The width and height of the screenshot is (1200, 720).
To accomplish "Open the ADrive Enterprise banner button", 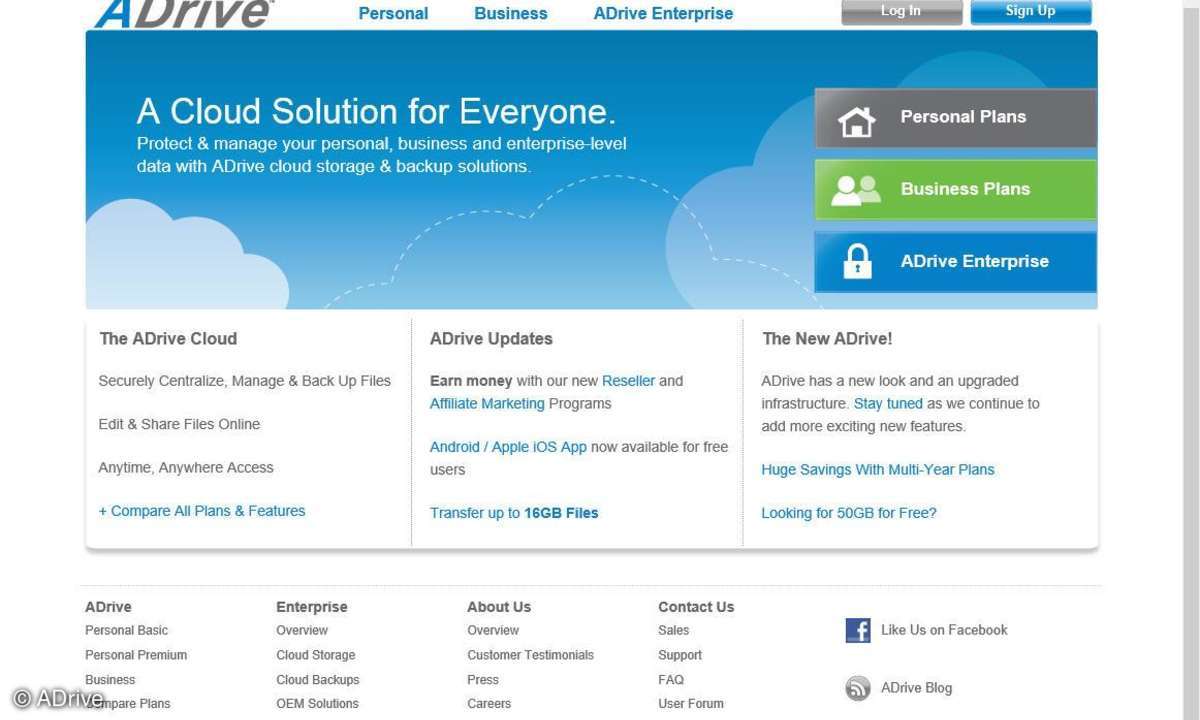I will [x=956, y=262].
